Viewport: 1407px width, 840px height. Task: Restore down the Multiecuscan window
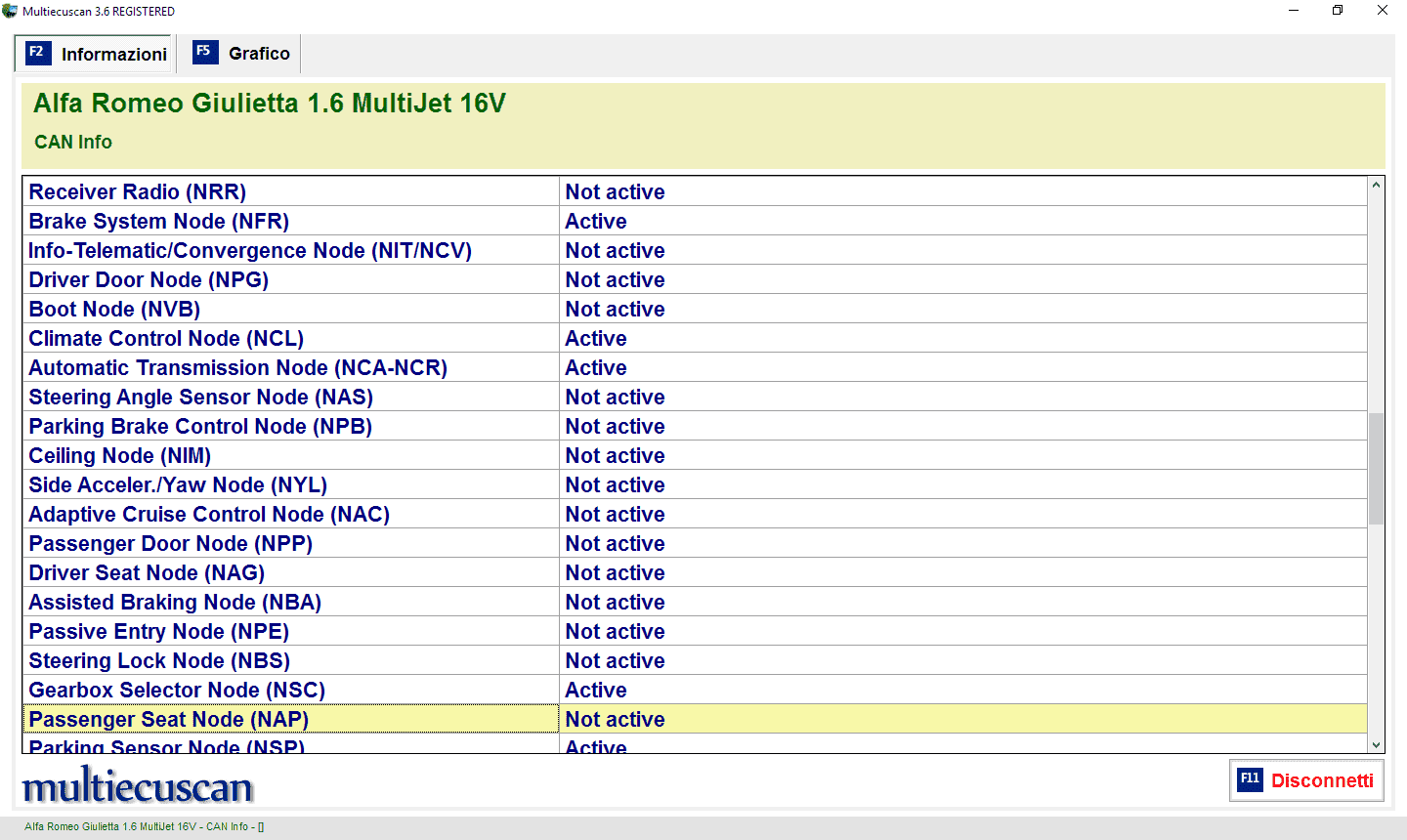(x=1338, y=11)
